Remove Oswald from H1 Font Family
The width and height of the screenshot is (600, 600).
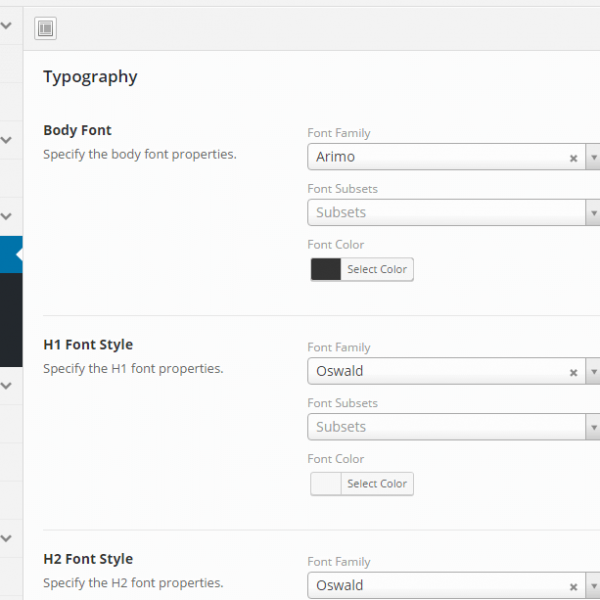click(x=573, y=372)
